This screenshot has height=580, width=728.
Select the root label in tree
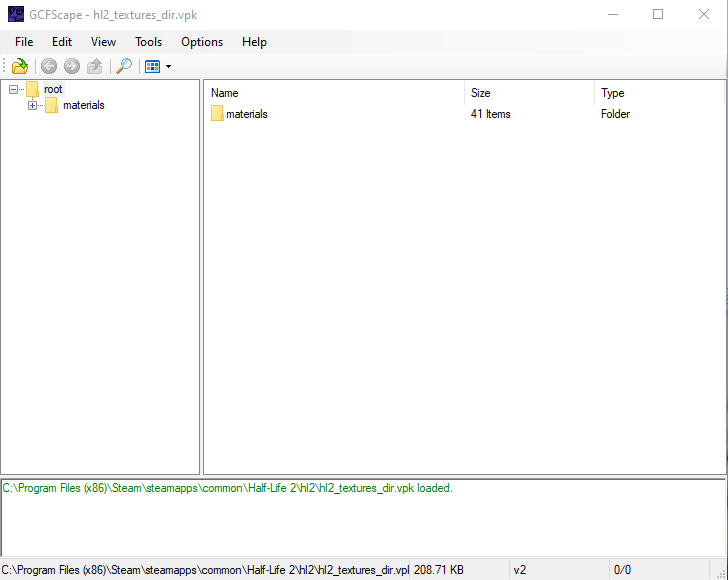pos(53,89)
